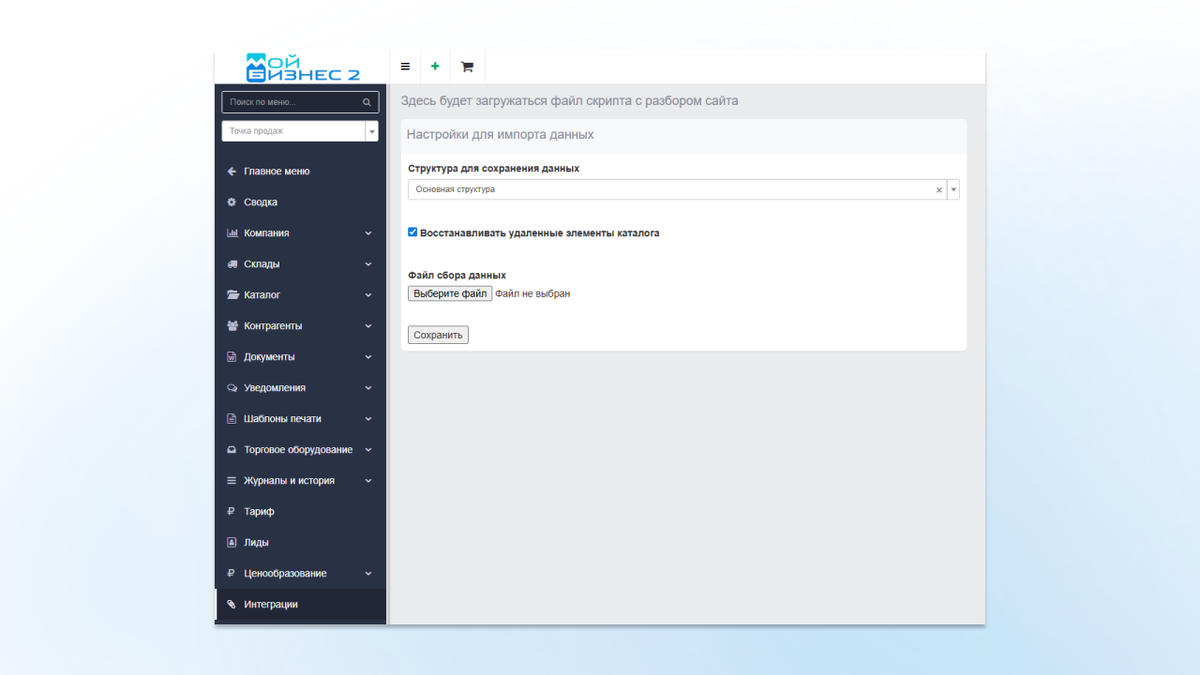Screen dimensions: 1200x675
Task: Click the folder icon beside Каталог
Action: (x=232, y=295)
